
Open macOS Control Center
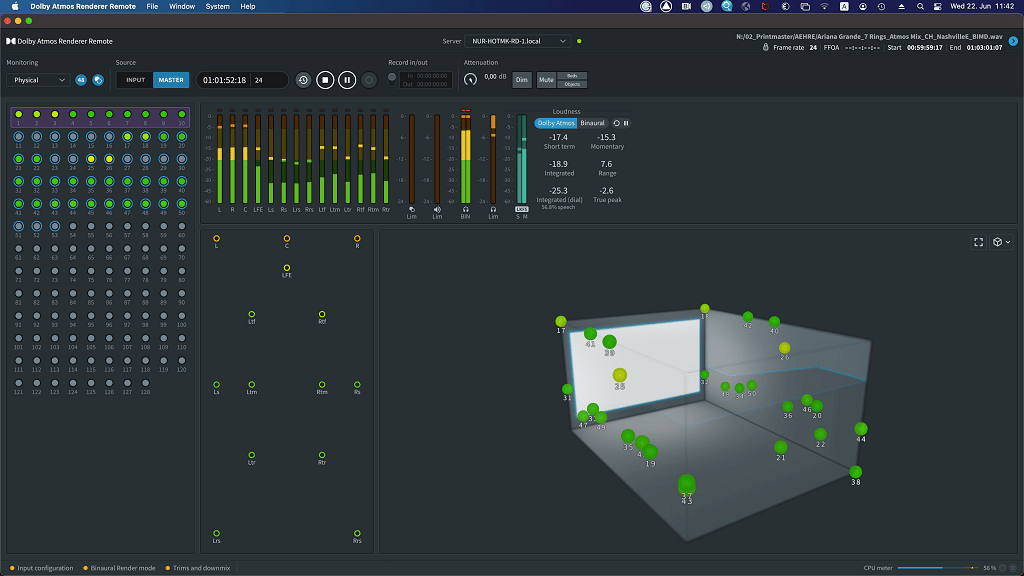click(x=937, y=7)
